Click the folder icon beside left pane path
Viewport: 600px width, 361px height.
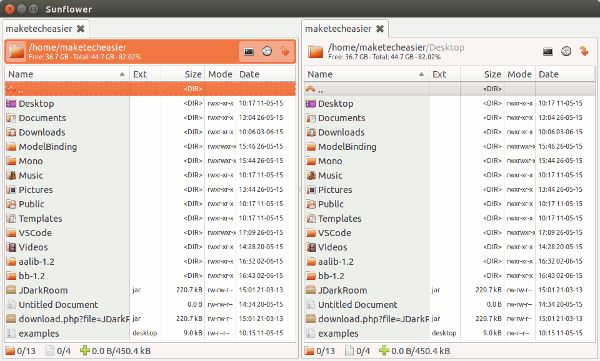pos(16,51)
